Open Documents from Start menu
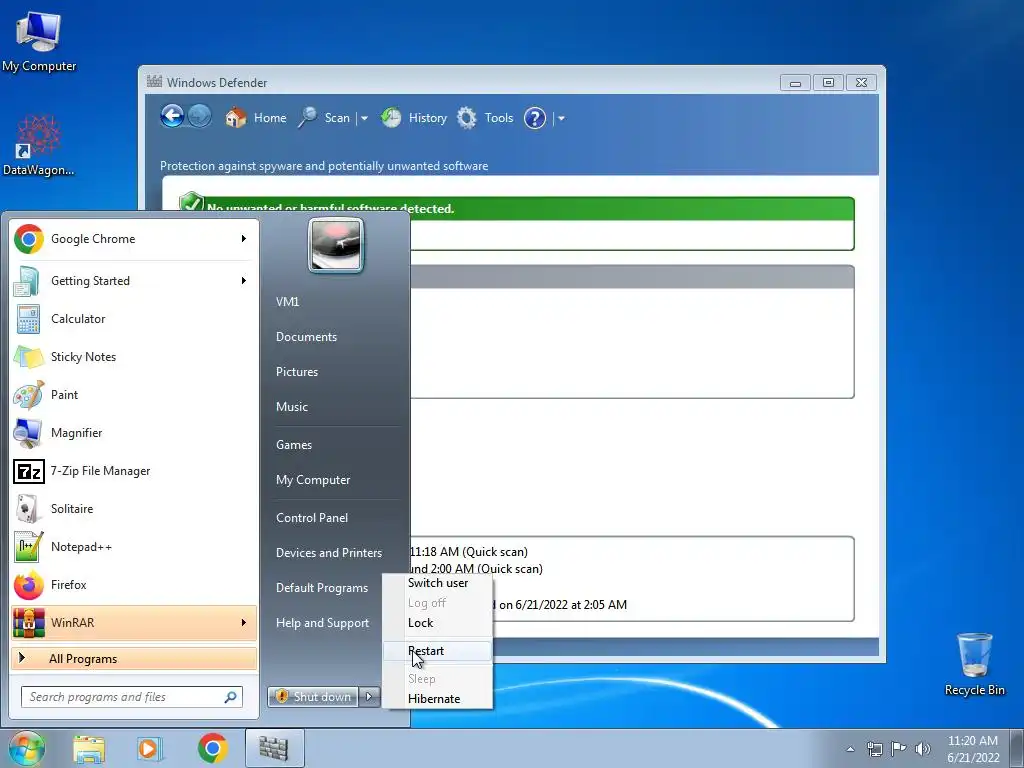Screen dimensions: 1024x768 click(x=306, y=337)
